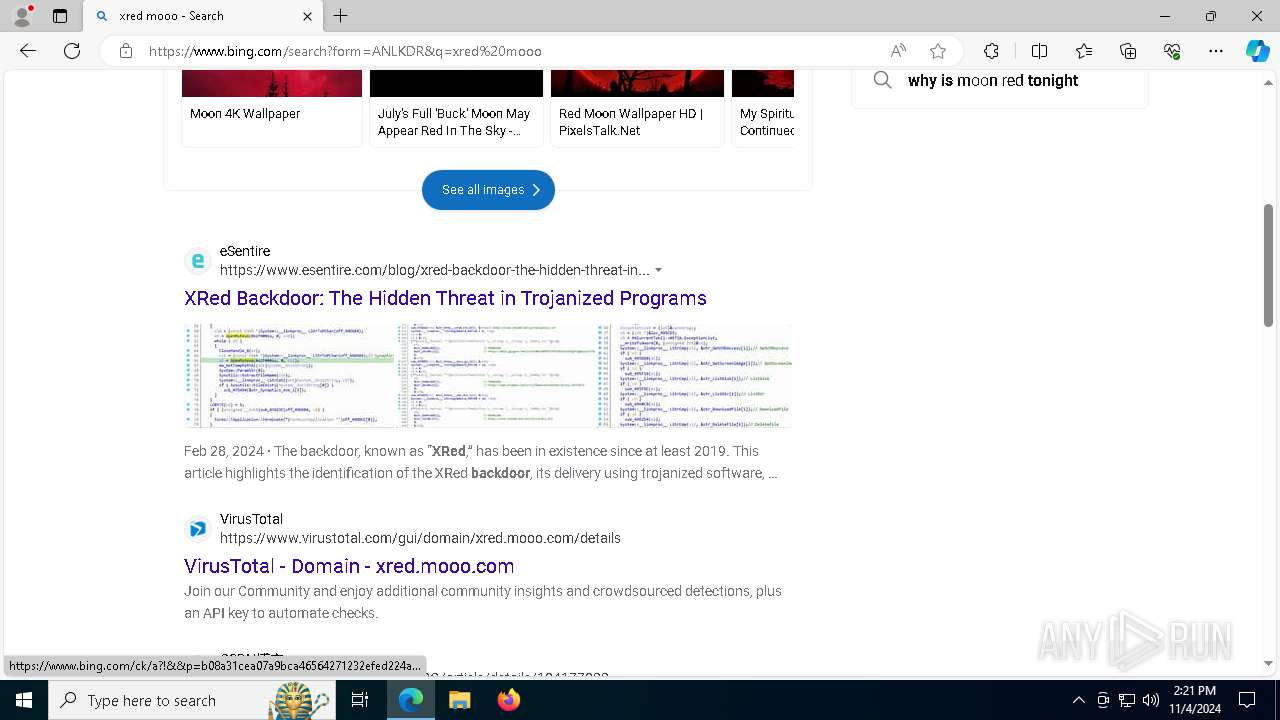
Task: Click 'See all images' button
Action: point(488,190)
